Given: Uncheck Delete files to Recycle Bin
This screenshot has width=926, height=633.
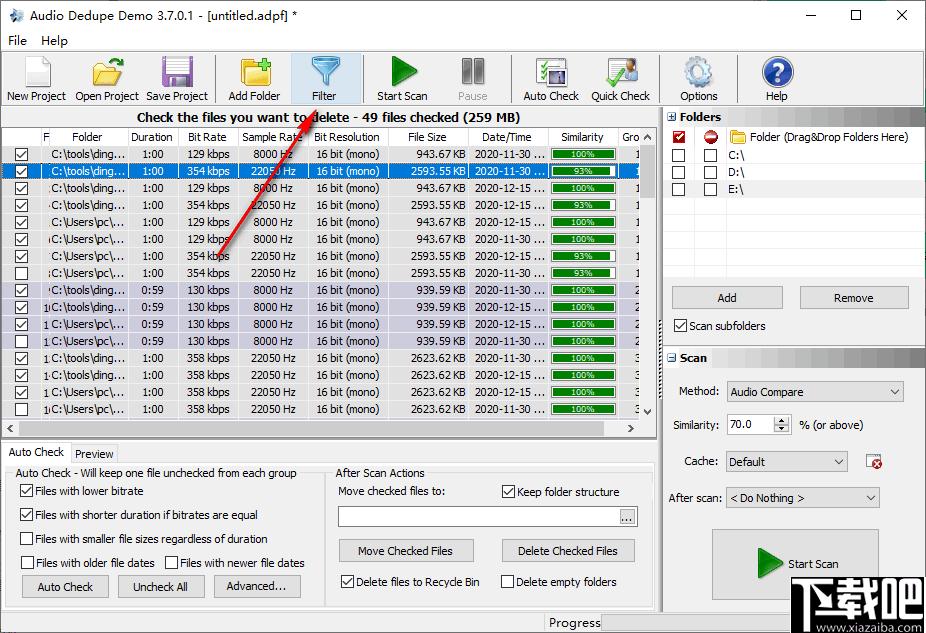Looking at the screenshot, I should point(347,582).
